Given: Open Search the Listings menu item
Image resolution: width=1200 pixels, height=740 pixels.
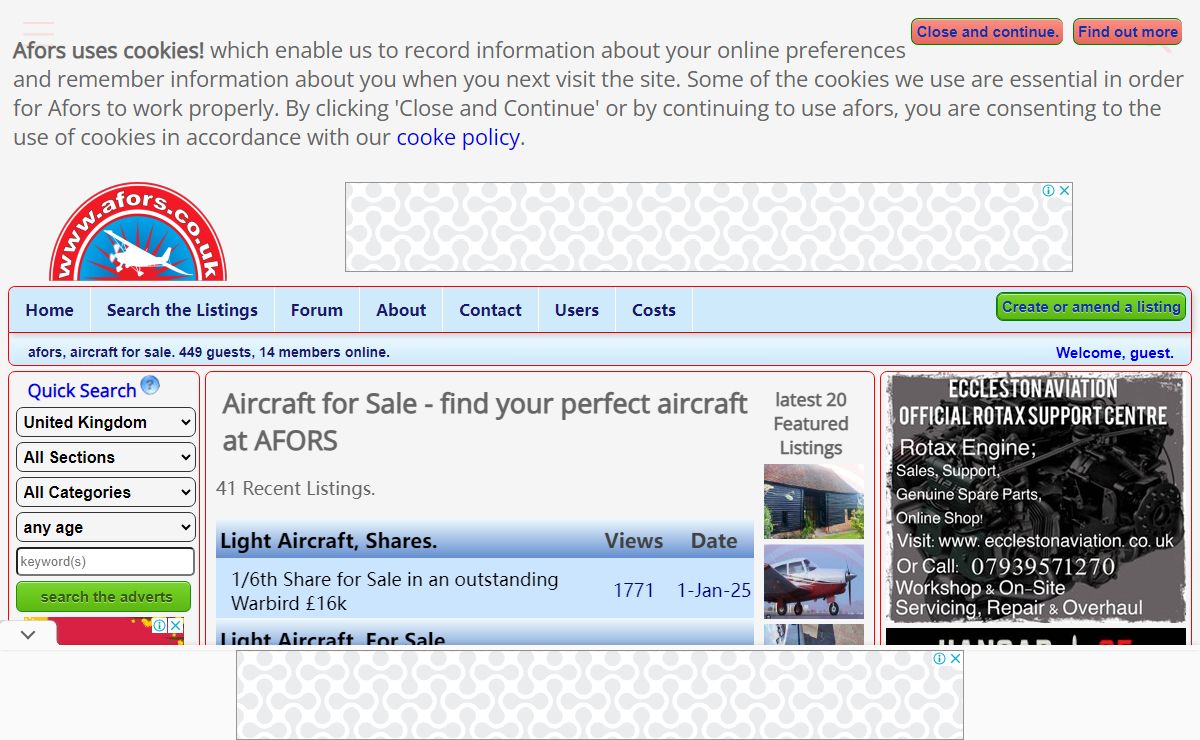Looking at the screenshot, I should 182,310.
